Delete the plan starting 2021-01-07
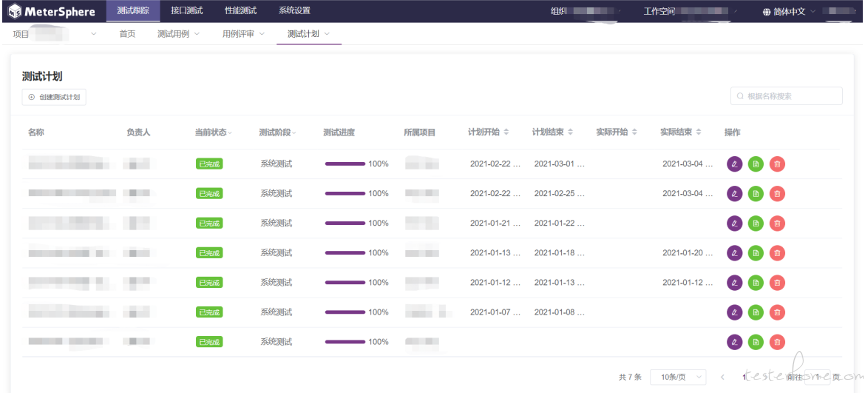 coord(777,312)
